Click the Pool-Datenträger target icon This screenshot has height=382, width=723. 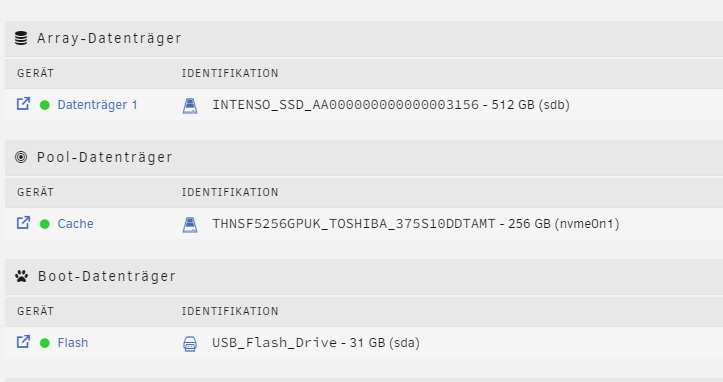pos(21,157)
